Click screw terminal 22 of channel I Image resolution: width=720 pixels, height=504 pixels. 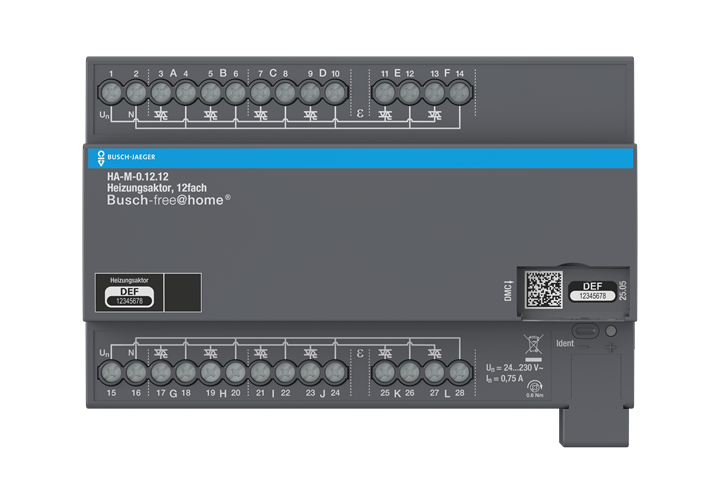click(x=285, y=372)
